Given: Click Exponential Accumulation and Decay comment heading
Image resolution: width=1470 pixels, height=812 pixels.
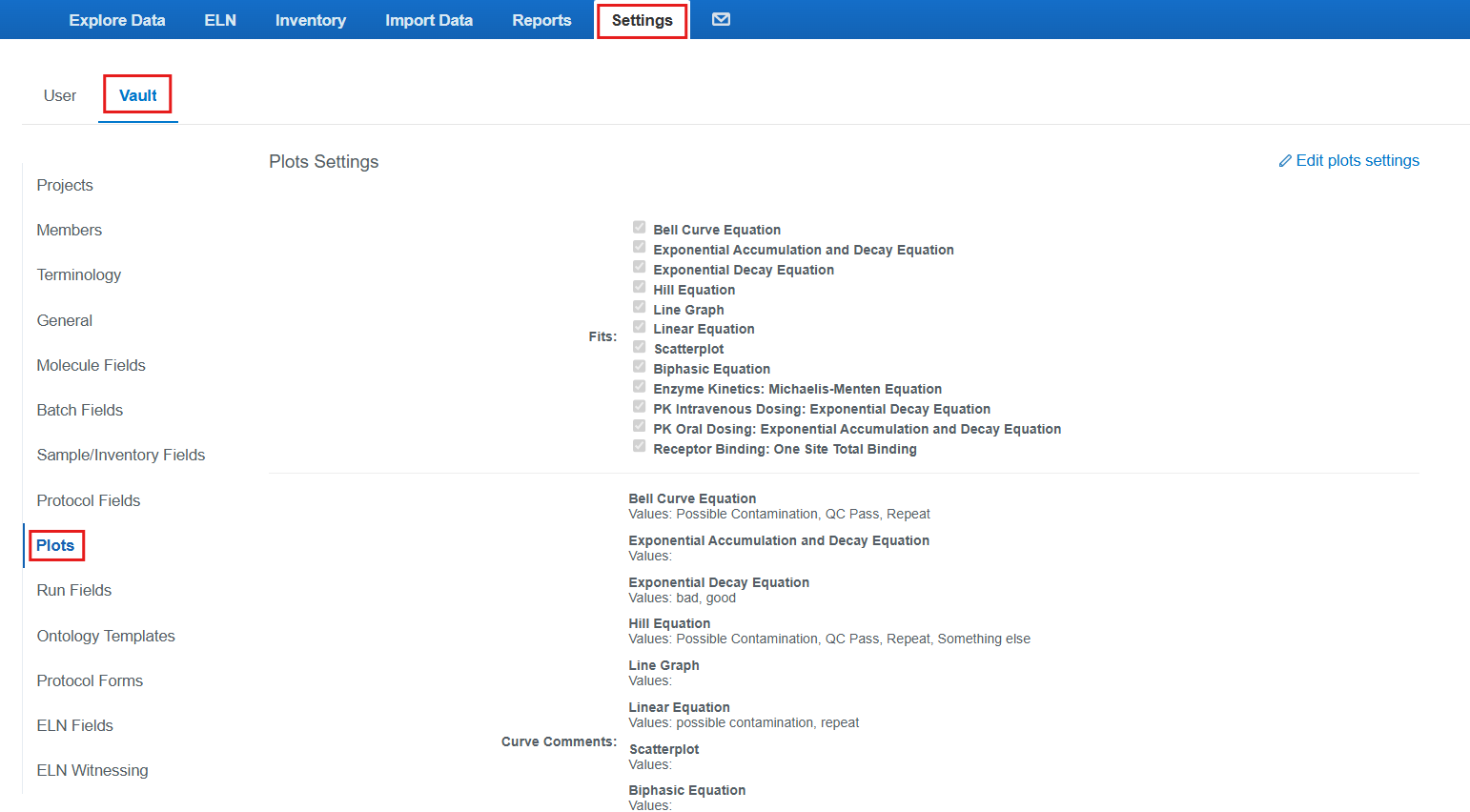Looking at the screenshot, I should click(x=779, y=540).
